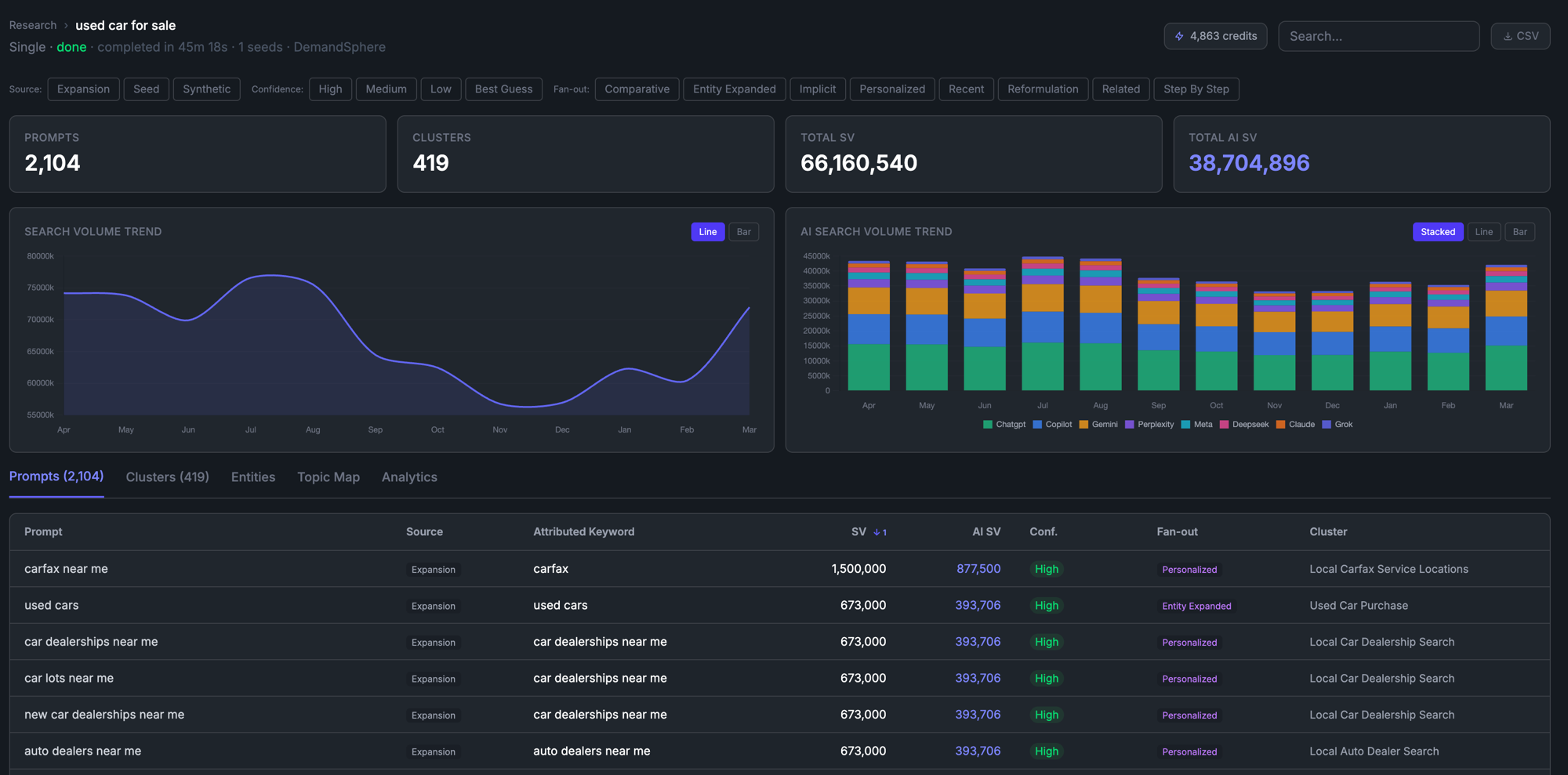Click the green Meta legend swatch

1185,424
